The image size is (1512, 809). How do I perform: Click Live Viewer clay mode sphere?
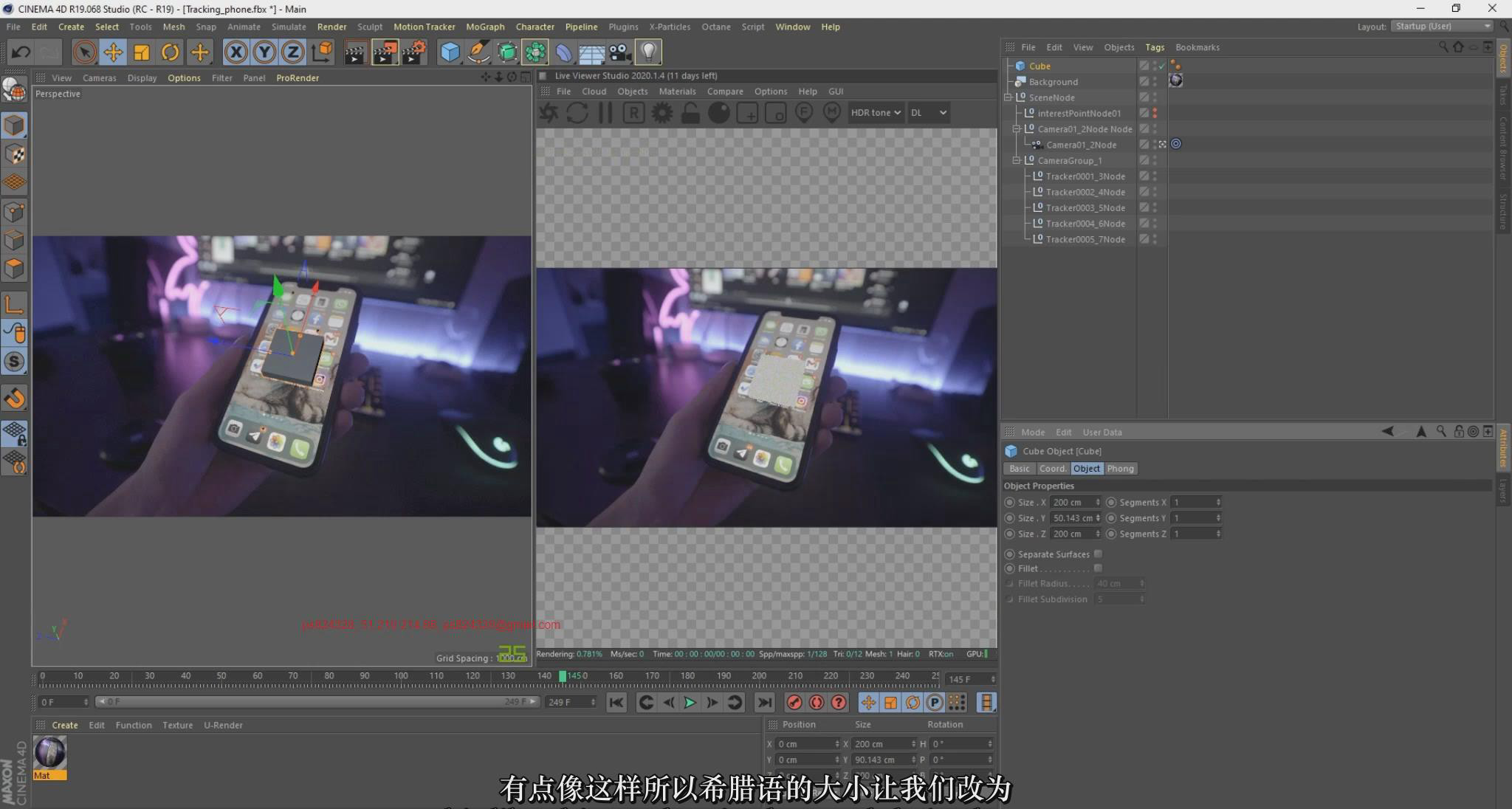[718, 113]
